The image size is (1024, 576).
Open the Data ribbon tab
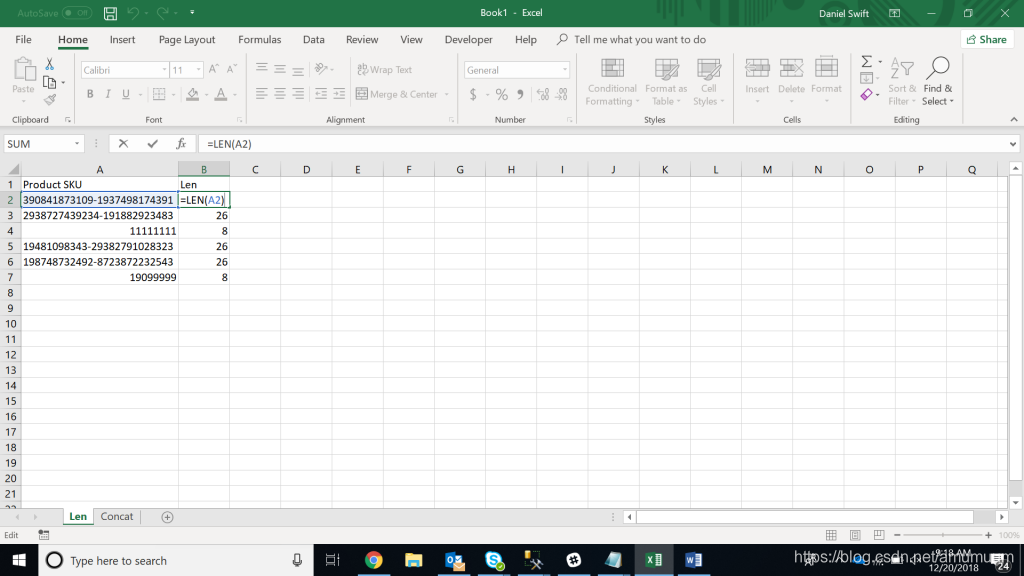pos(313,39)
